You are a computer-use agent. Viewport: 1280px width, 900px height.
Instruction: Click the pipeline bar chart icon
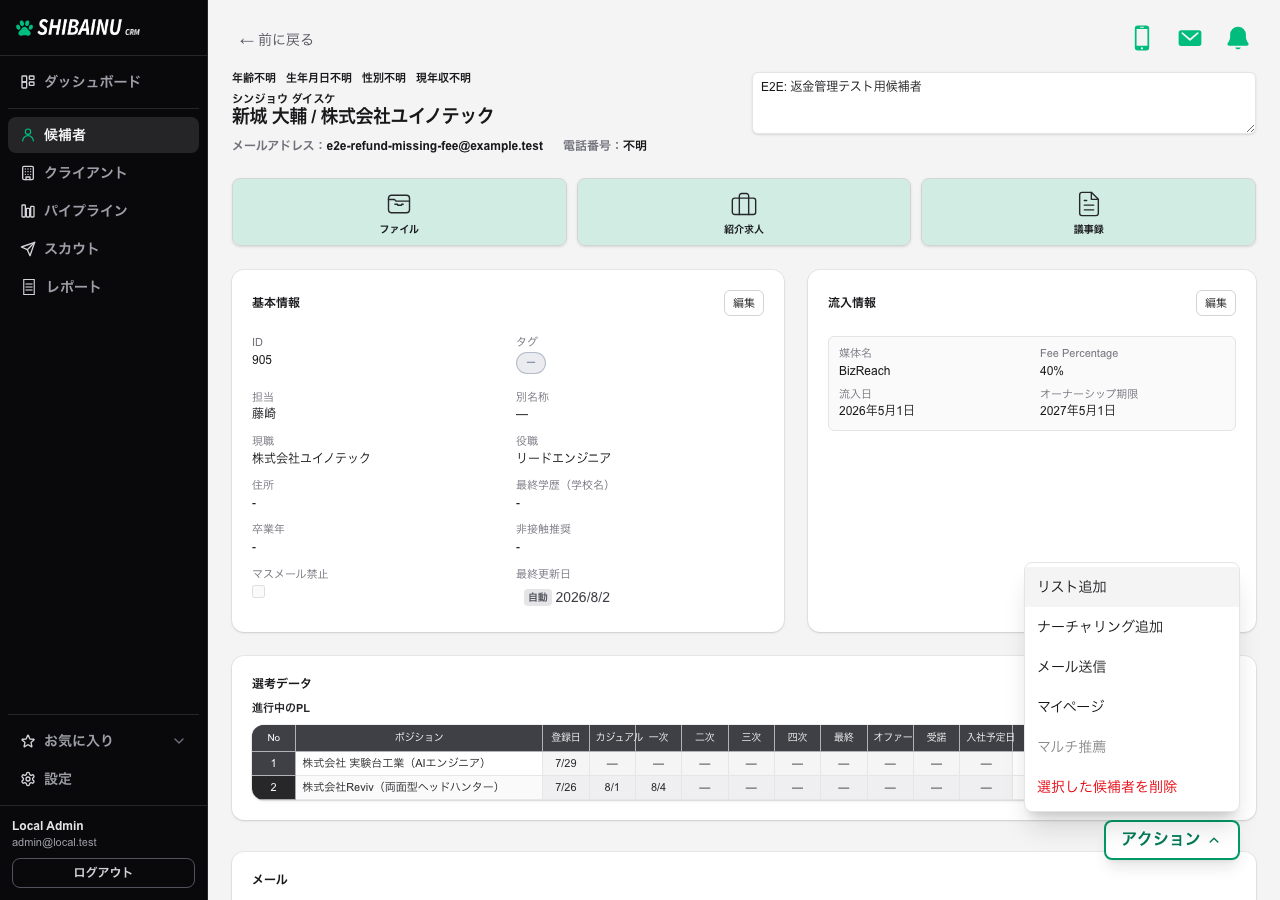pos(28,211)
